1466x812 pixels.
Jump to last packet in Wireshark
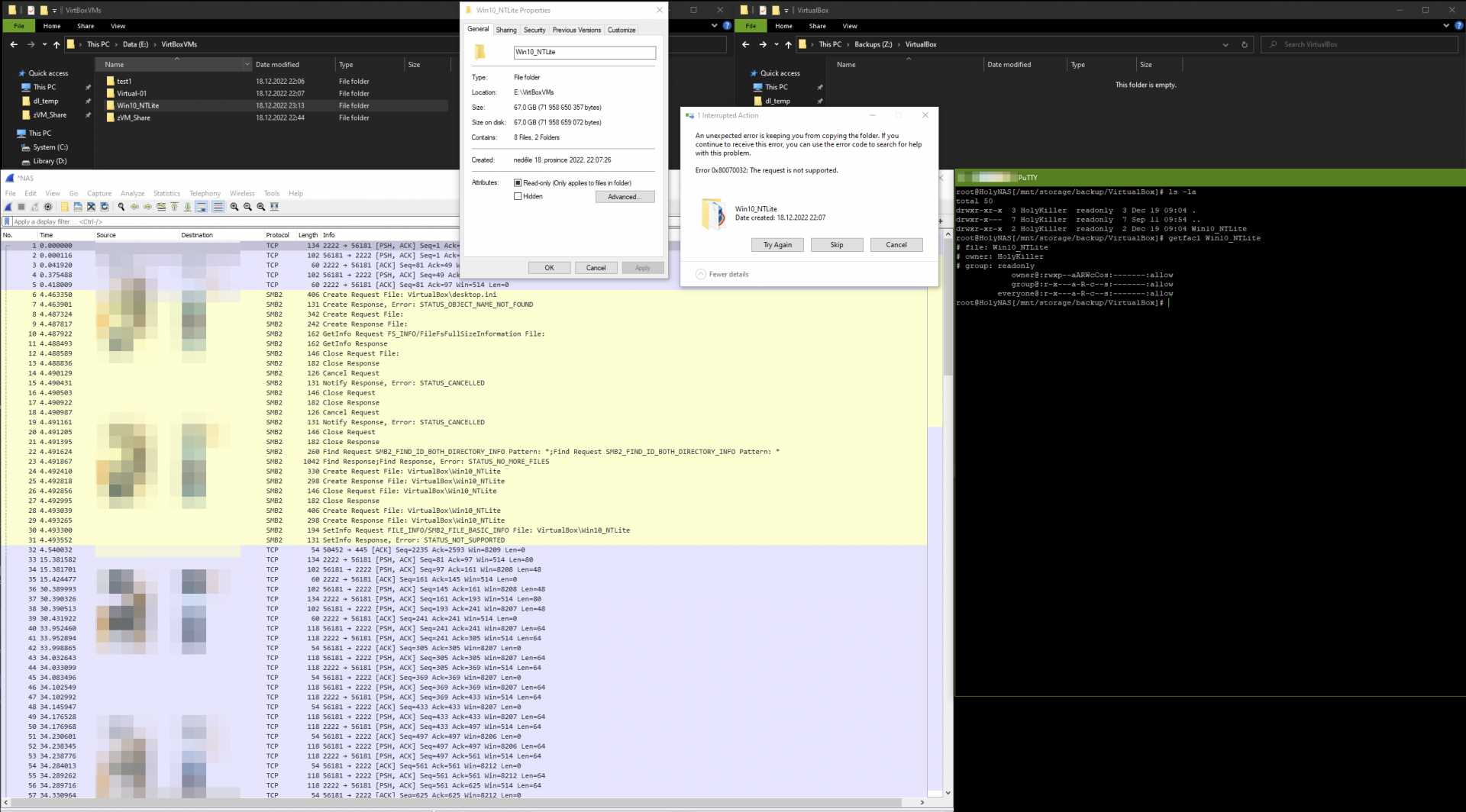coord(188,207)
